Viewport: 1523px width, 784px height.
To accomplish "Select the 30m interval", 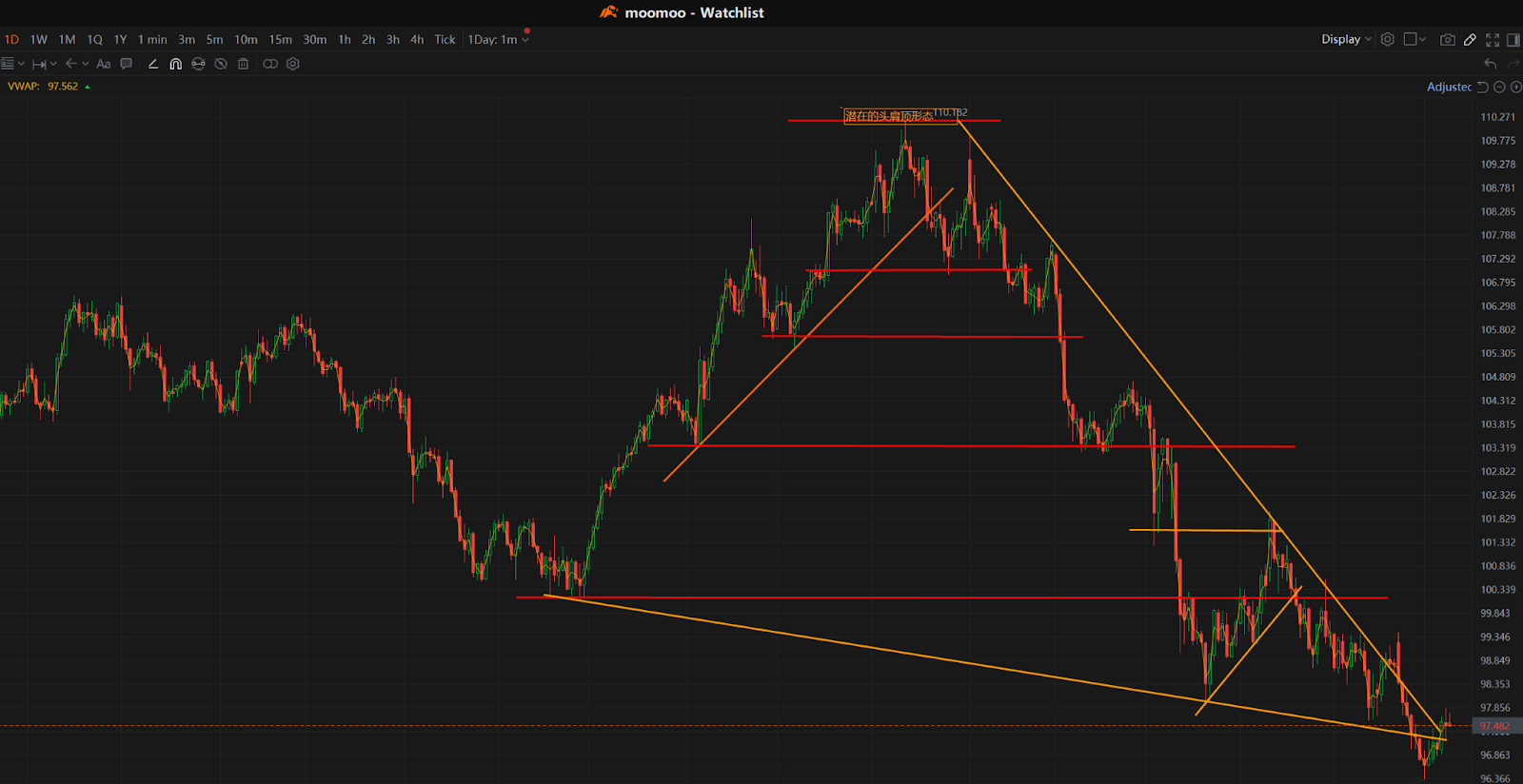I will click(x=314, y=40).
